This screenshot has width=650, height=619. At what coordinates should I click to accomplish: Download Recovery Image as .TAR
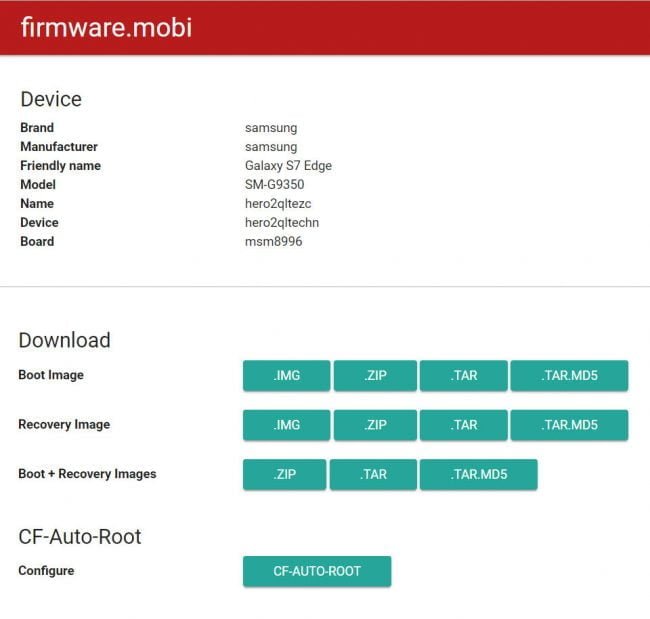[463, 425]
